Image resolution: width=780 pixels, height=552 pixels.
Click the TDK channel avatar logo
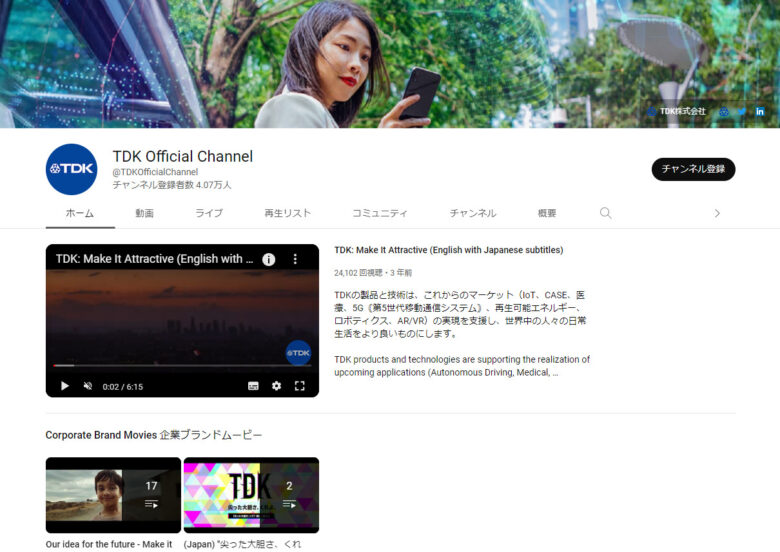(71, 169)
